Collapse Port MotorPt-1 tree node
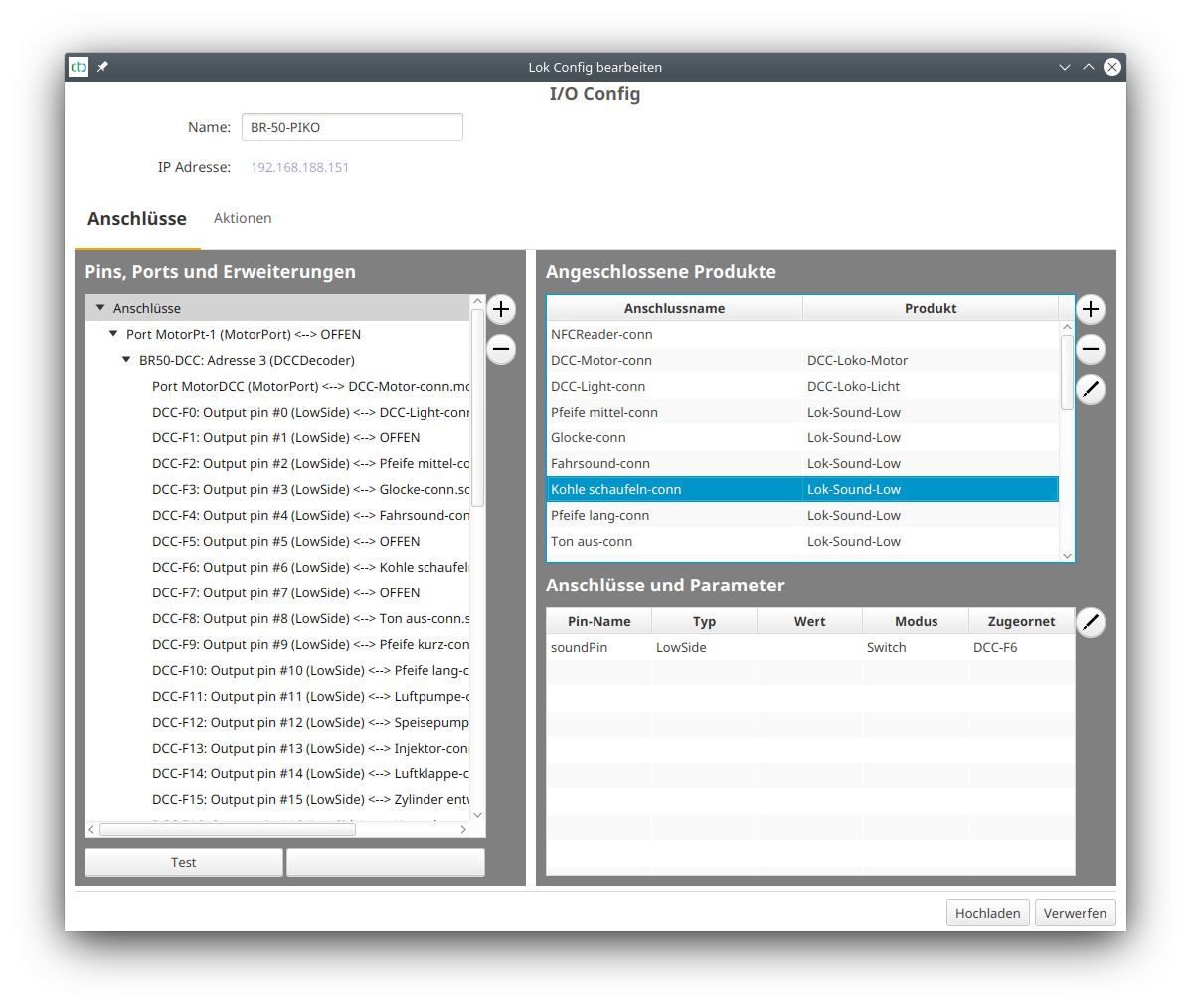Image resolution: width=1191 pixels, height=1008 pixels. [x=113, y=334]
